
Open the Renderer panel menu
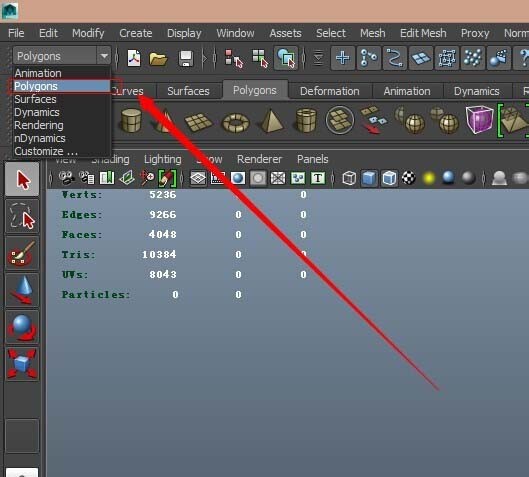point(259,159)
